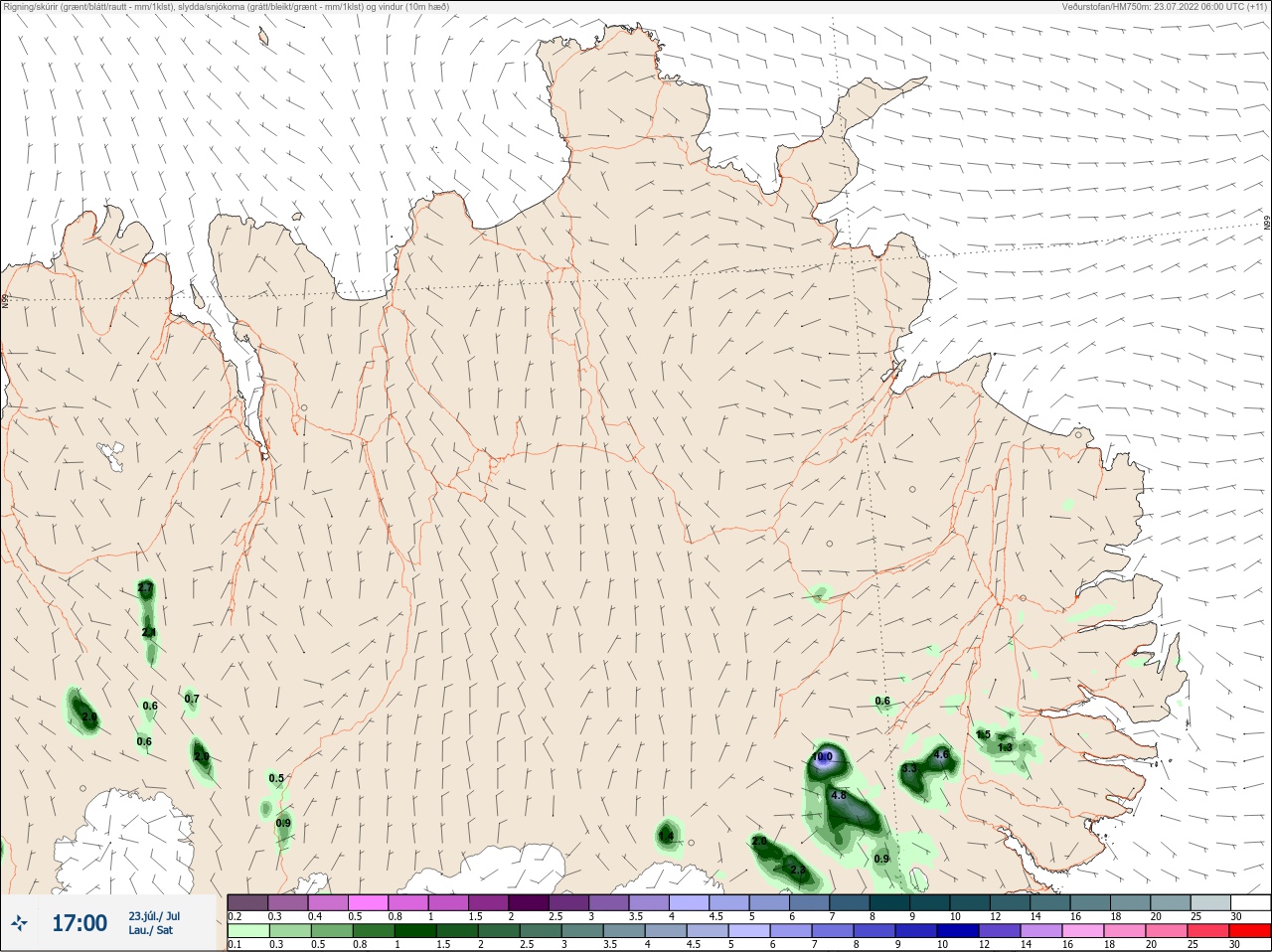Click the 10.0 precipitation value on the map

(822, 757)
